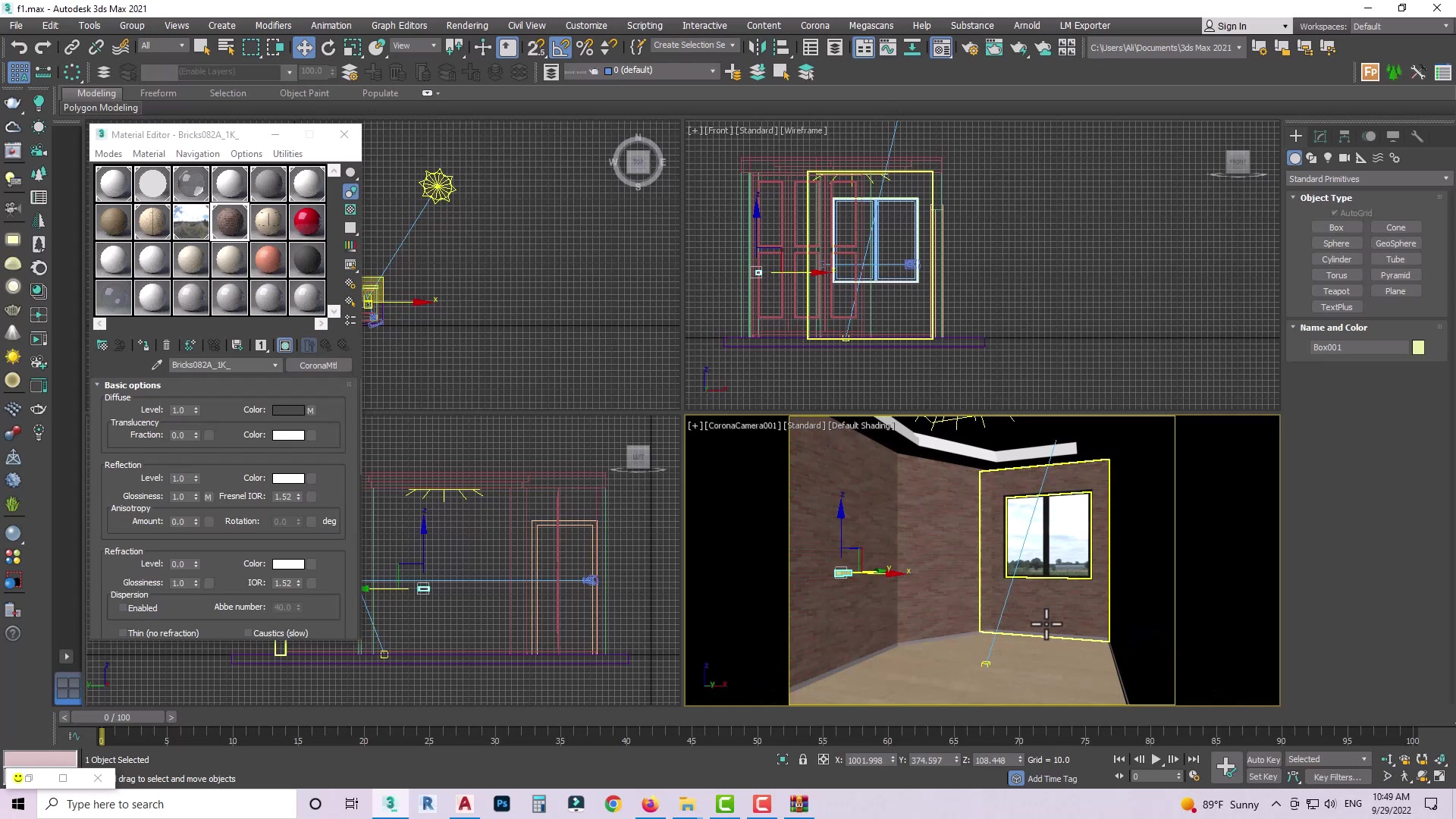Open the Modify panel tab icon
1456x819 pixels.
1320,136
